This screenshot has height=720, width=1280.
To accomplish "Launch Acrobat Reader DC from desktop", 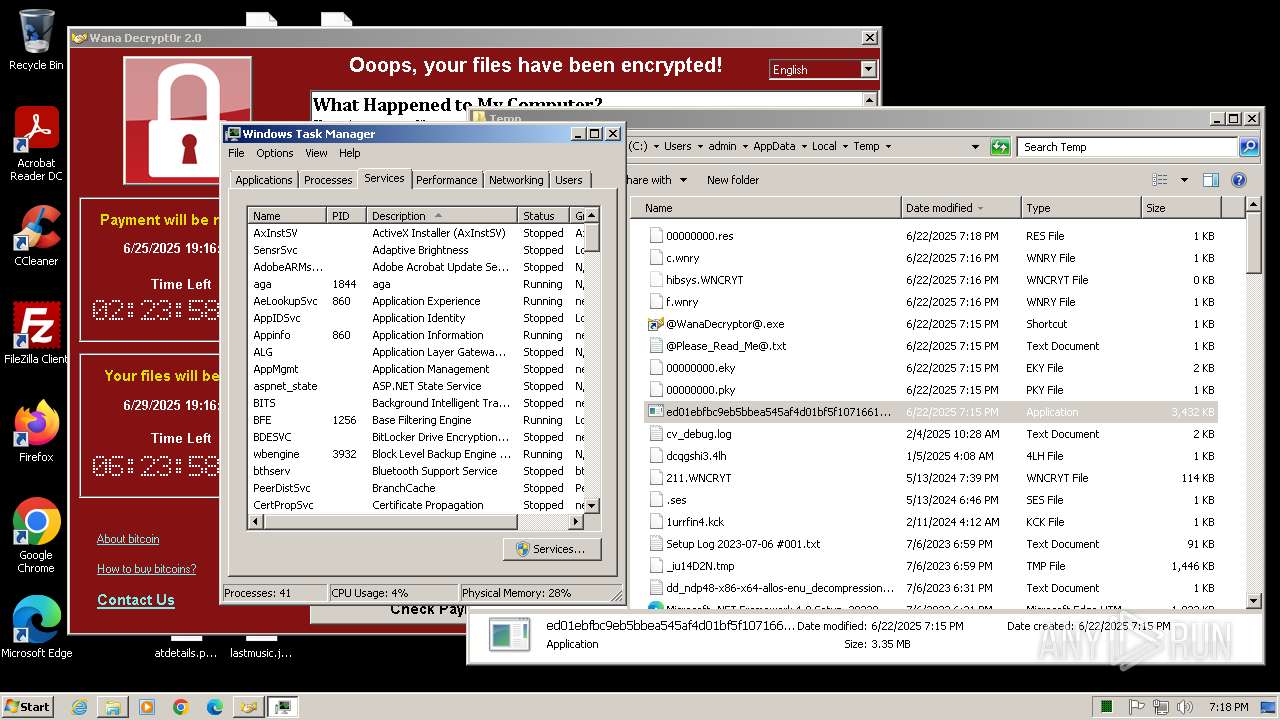I will tap(36, 144).
